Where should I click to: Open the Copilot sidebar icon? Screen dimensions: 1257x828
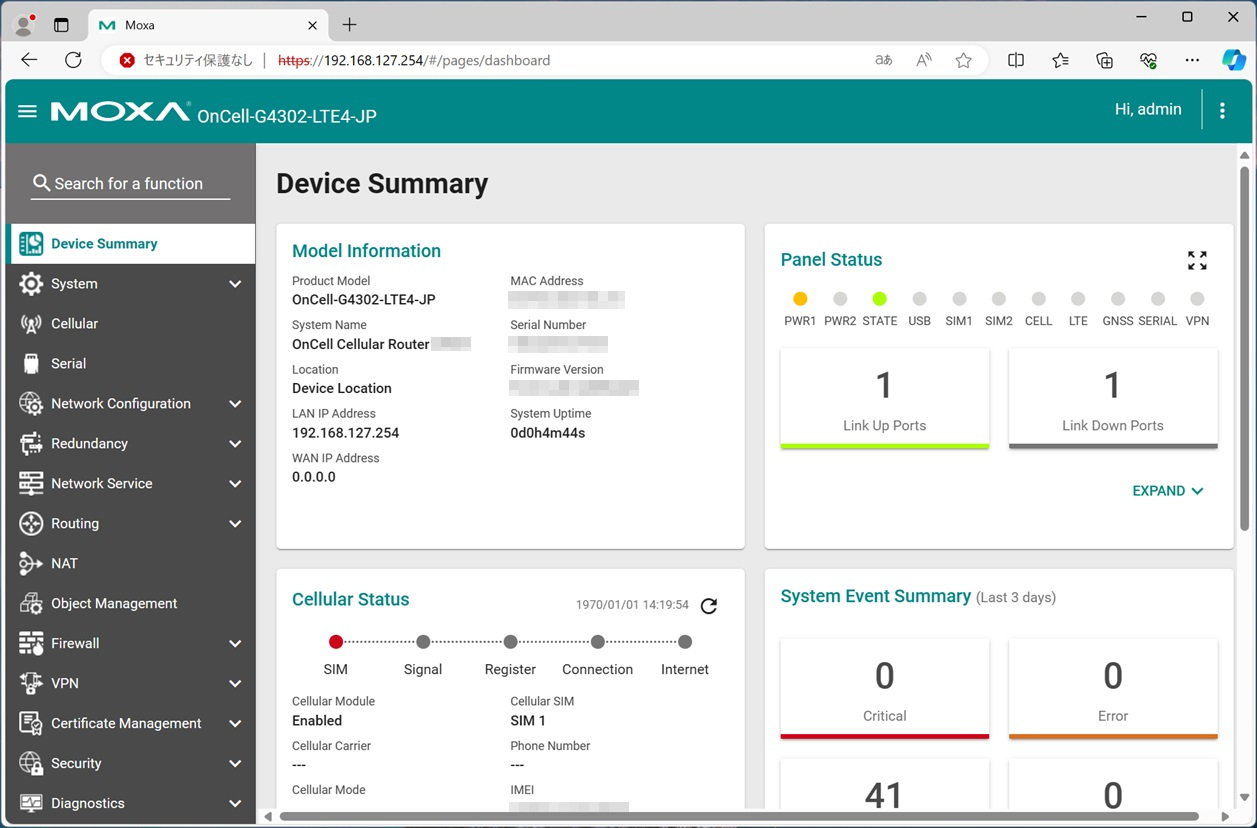coord(1233,60)
